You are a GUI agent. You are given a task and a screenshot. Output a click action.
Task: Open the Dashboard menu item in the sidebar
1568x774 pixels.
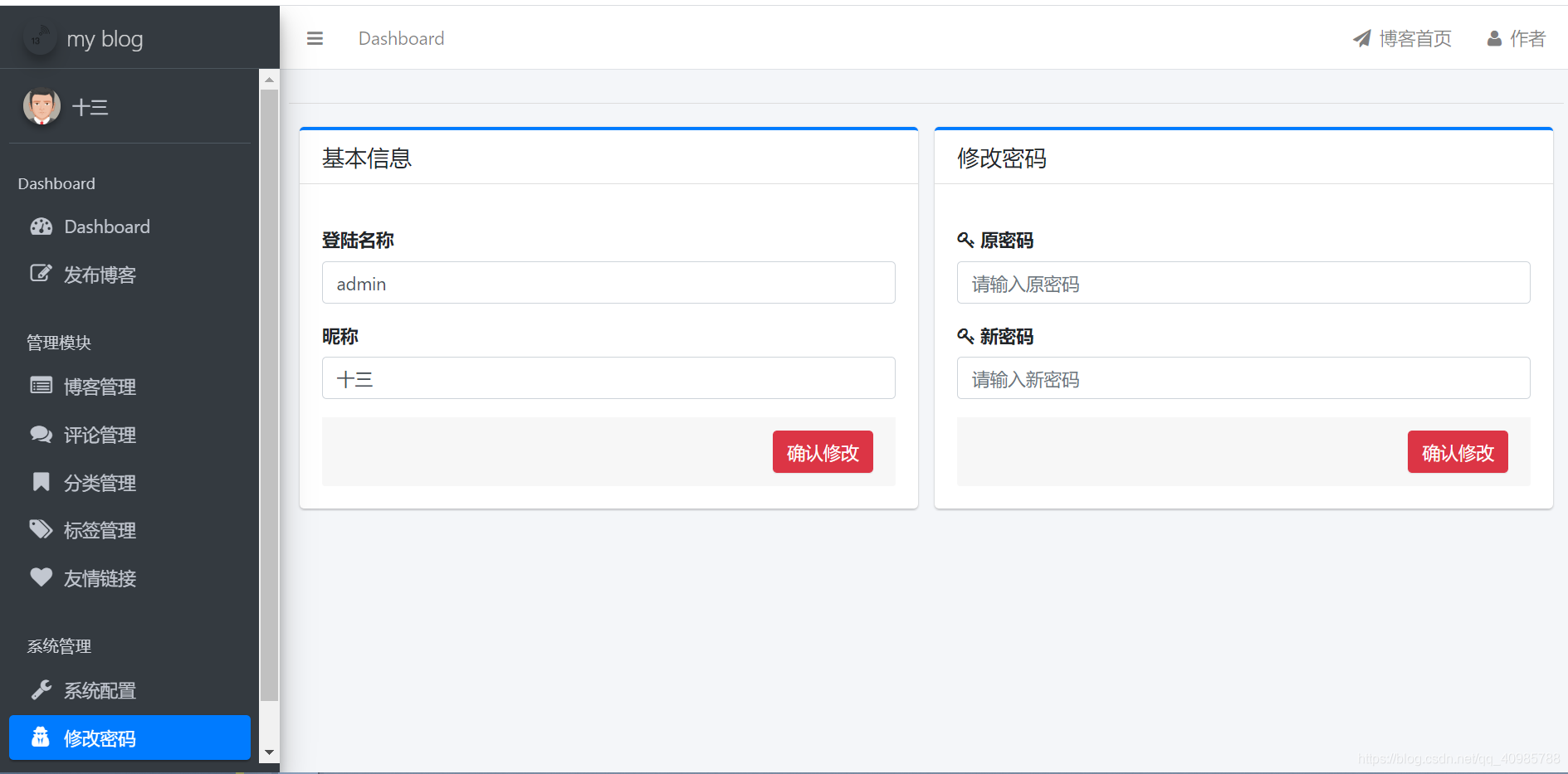(129, 226)
